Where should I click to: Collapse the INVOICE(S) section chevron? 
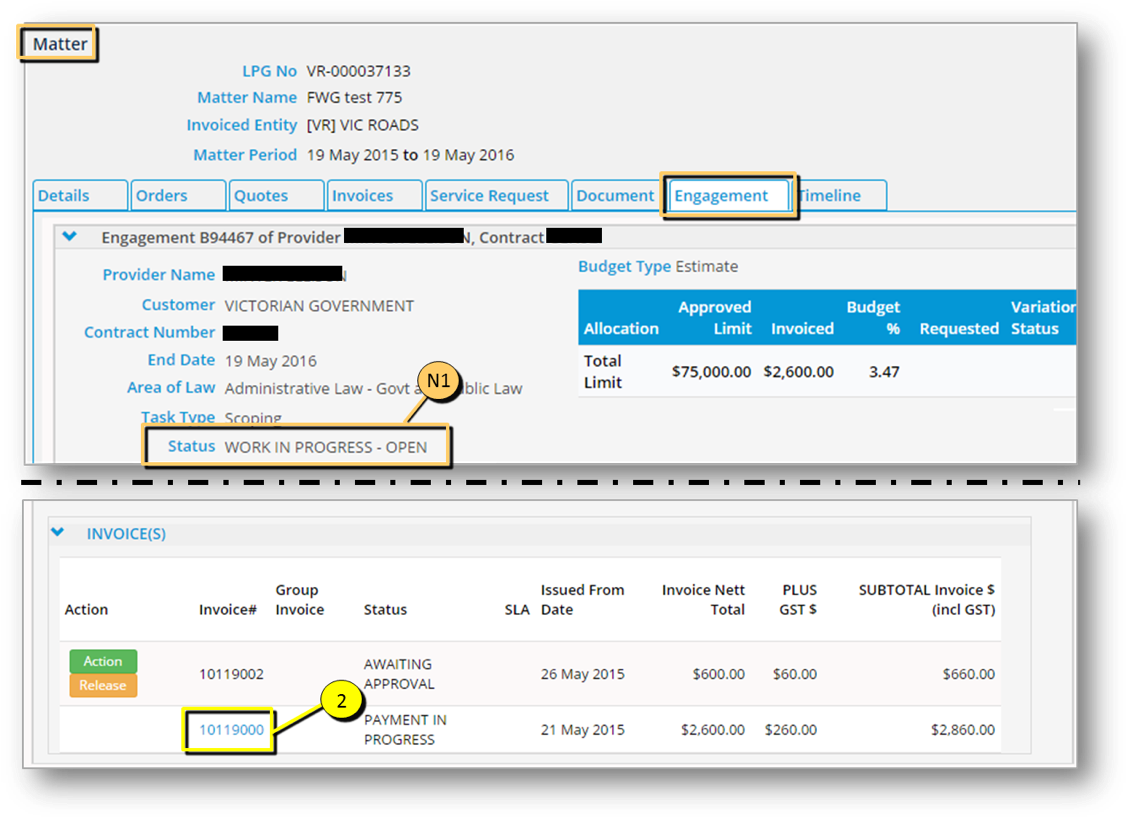58,534
